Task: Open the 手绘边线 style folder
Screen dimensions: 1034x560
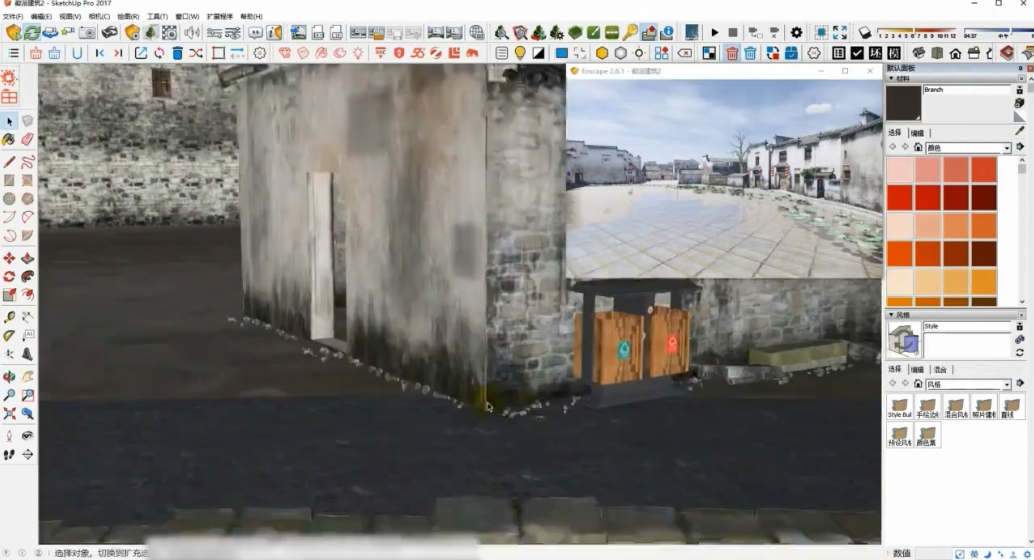Action: (927, 407)
